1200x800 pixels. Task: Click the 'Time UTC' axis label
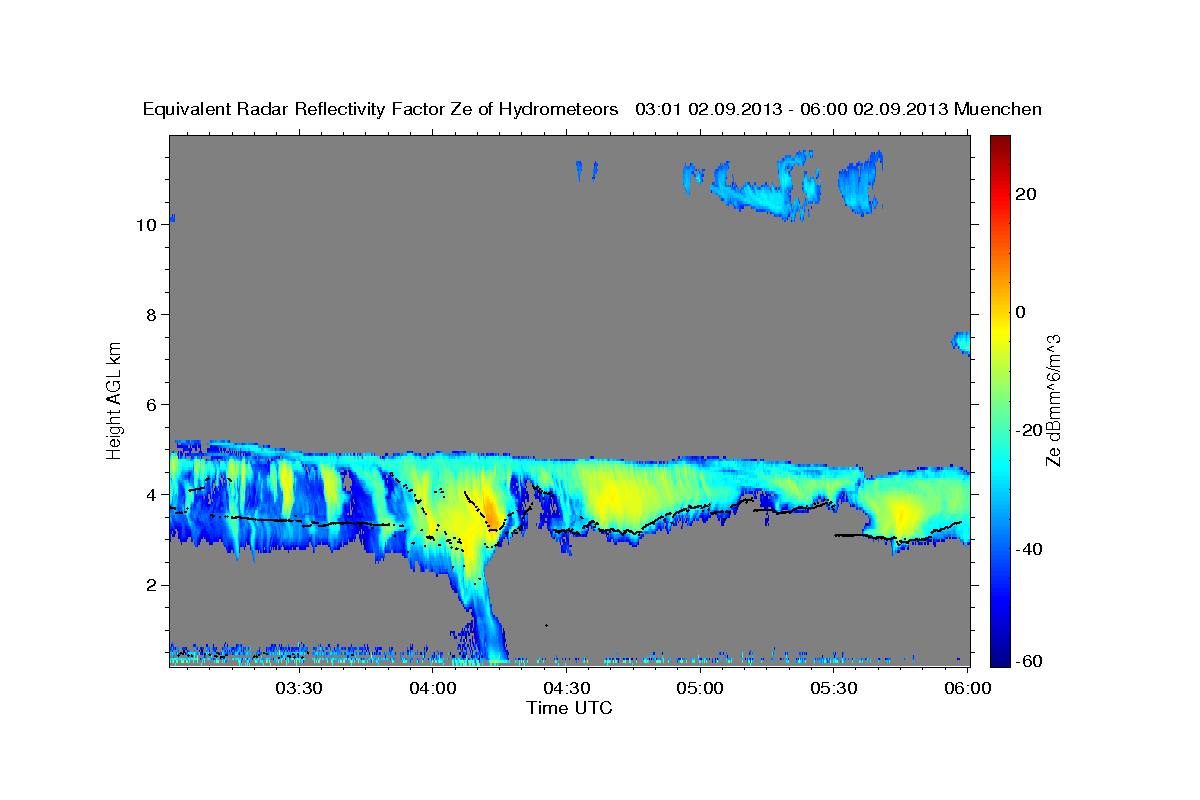[569, 707]
